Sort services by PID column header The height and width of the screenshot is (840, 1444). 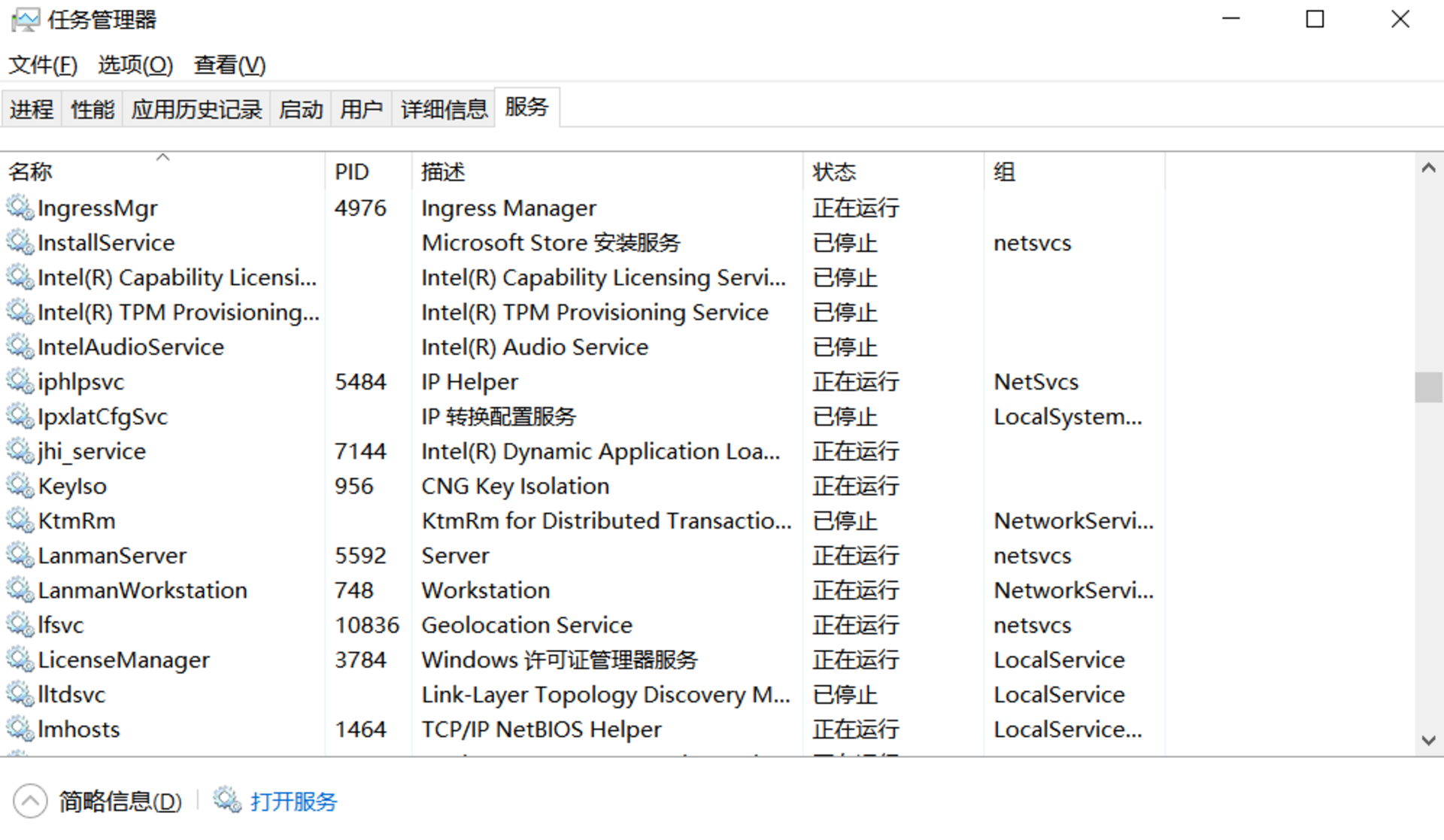click(351, 171)
